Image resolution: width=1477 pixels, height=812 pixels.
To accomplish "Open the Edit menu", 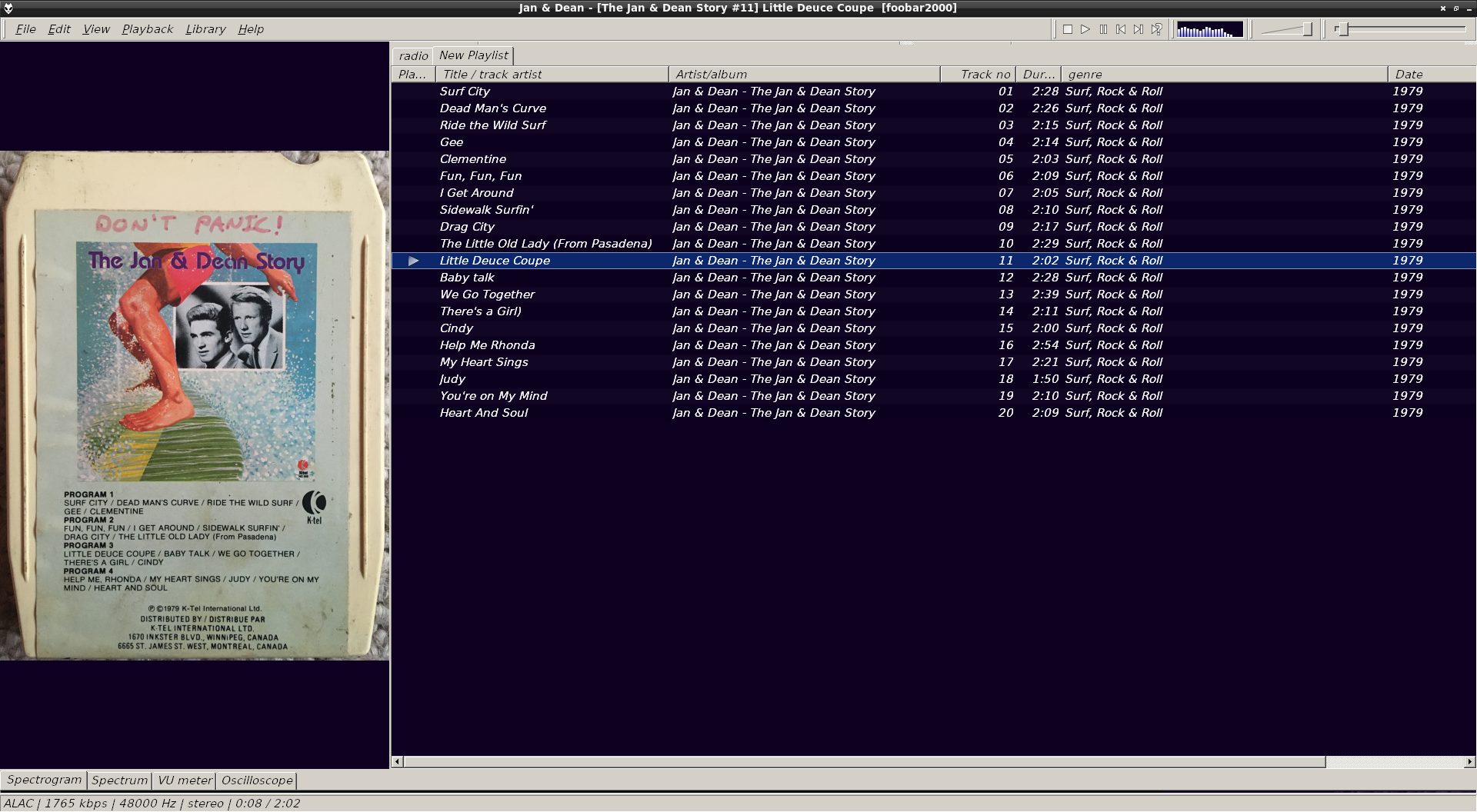I will click(59, 29).
